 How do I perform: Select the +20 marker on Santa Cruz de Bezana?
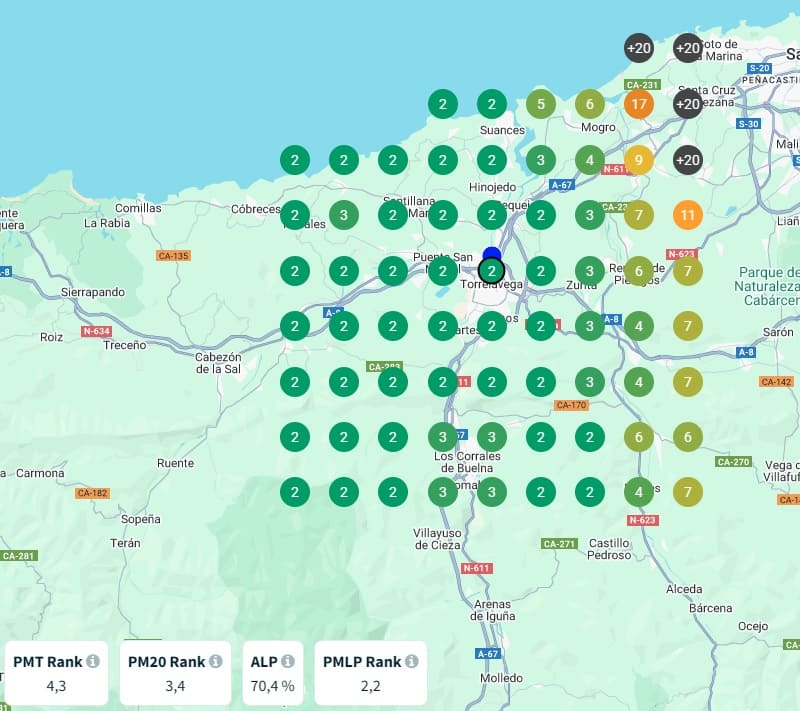point(688,104)
